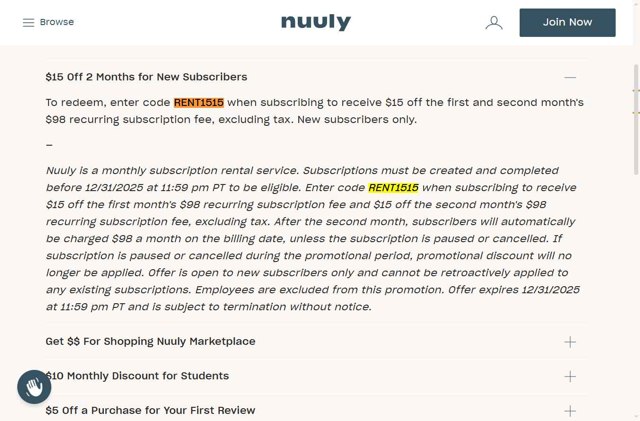Open the hamburger Browse menu icon
640x421 pixels.
point(28,22)
